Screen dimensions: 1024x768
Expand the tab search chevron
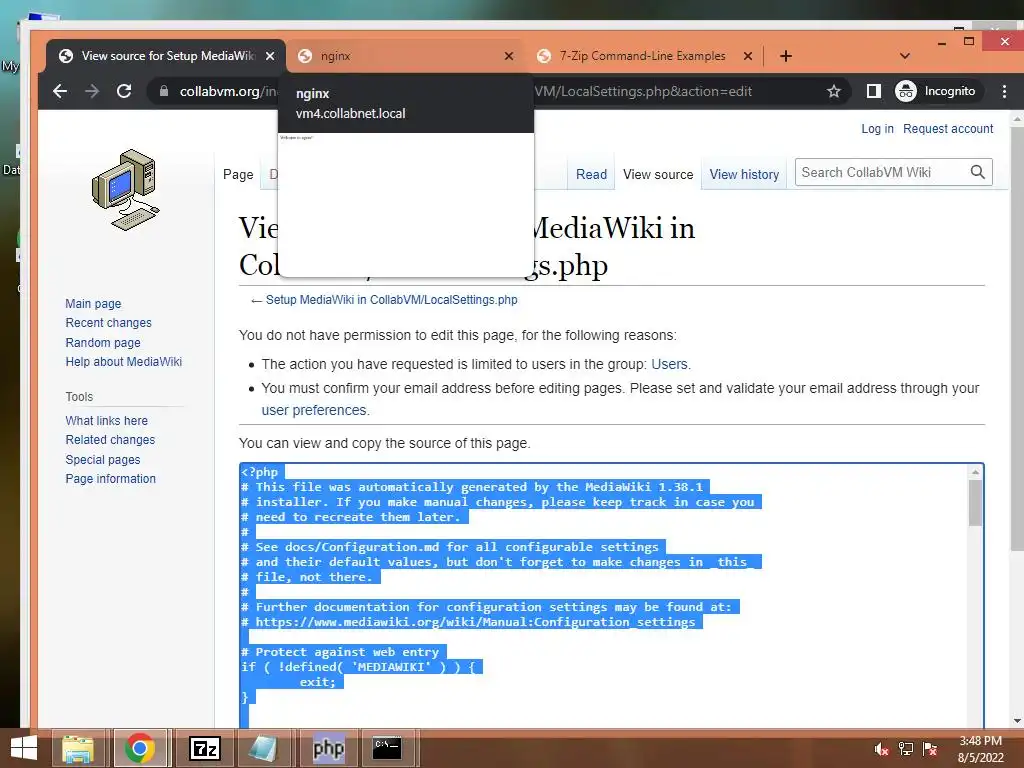tap(904, 56)
